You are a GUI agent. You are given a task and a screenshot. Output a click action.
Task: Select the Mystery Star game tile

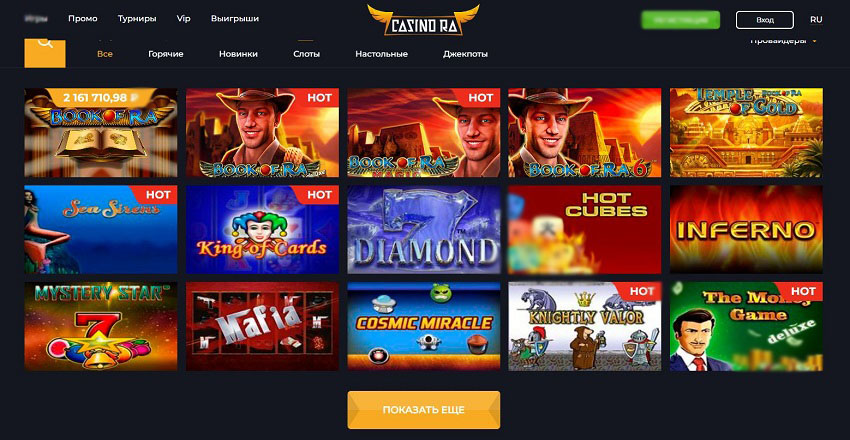[101, 326]
